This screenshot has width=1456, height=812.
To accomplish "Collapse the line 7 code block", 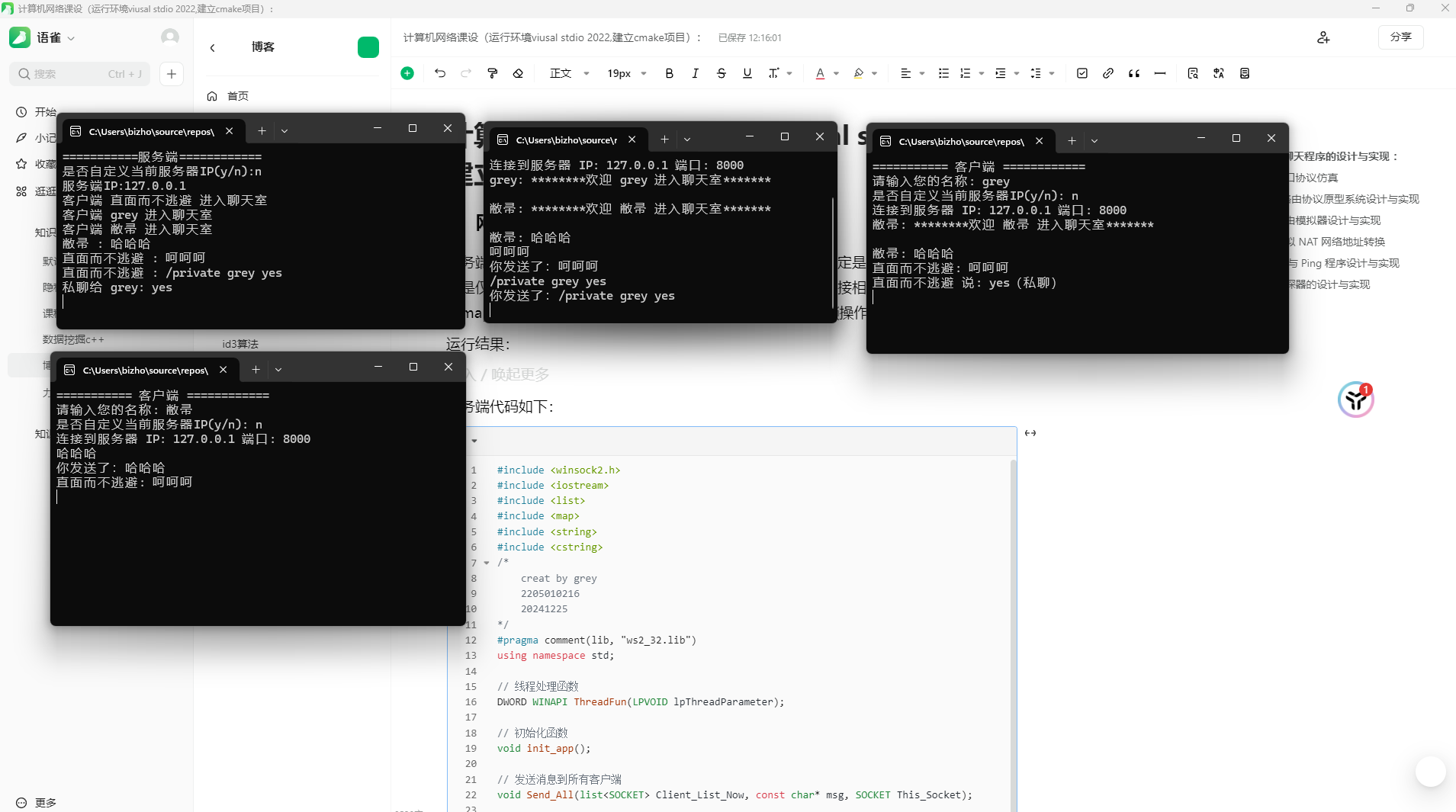I will click(x=487, y=563).
